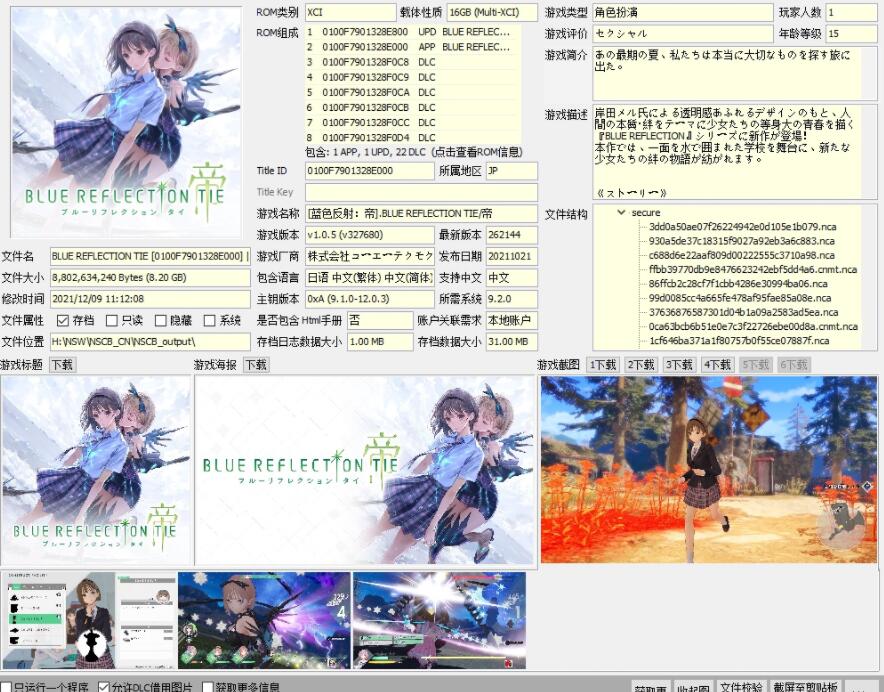The image size is (884, 692).
Task: Click the 所需系统 field showing 9.2.0
Action: [x=512, y=299]
